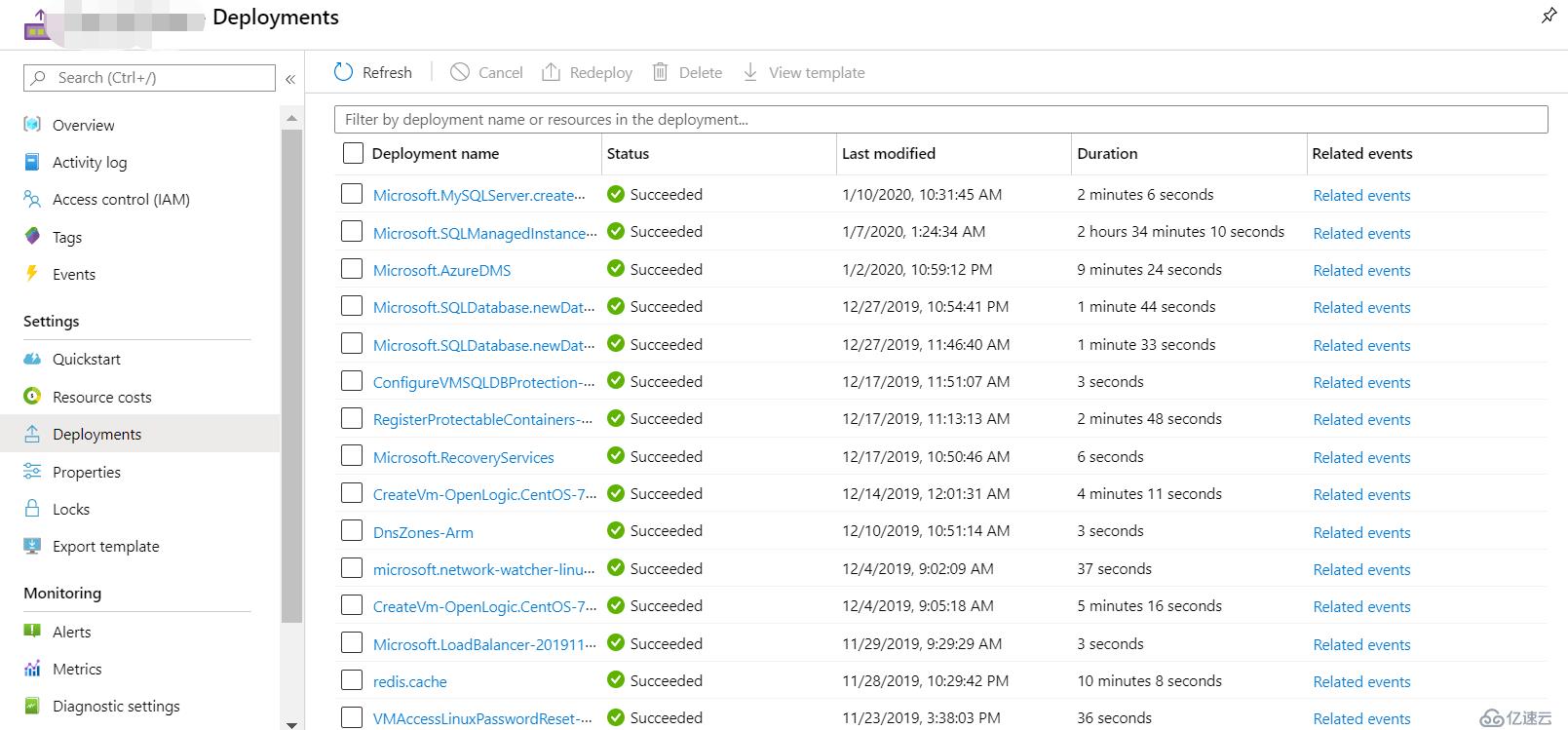Click the pin icon at top right
The width and height of the screenshot is (1568, 730).
pos(1549,16)
